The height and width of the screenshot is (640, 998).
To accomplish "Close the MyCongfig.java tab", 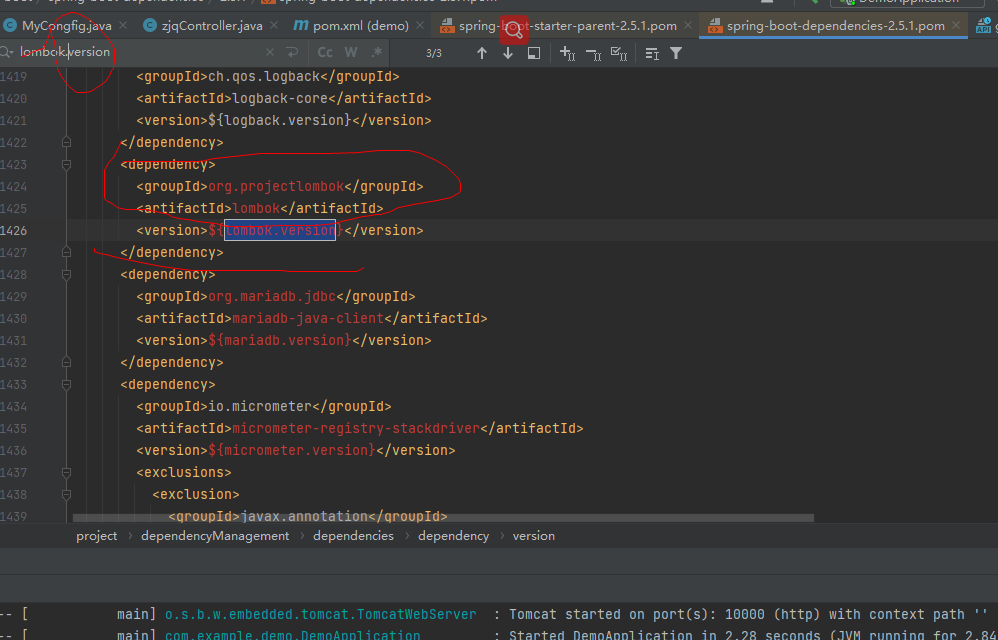I will (123, 25).
